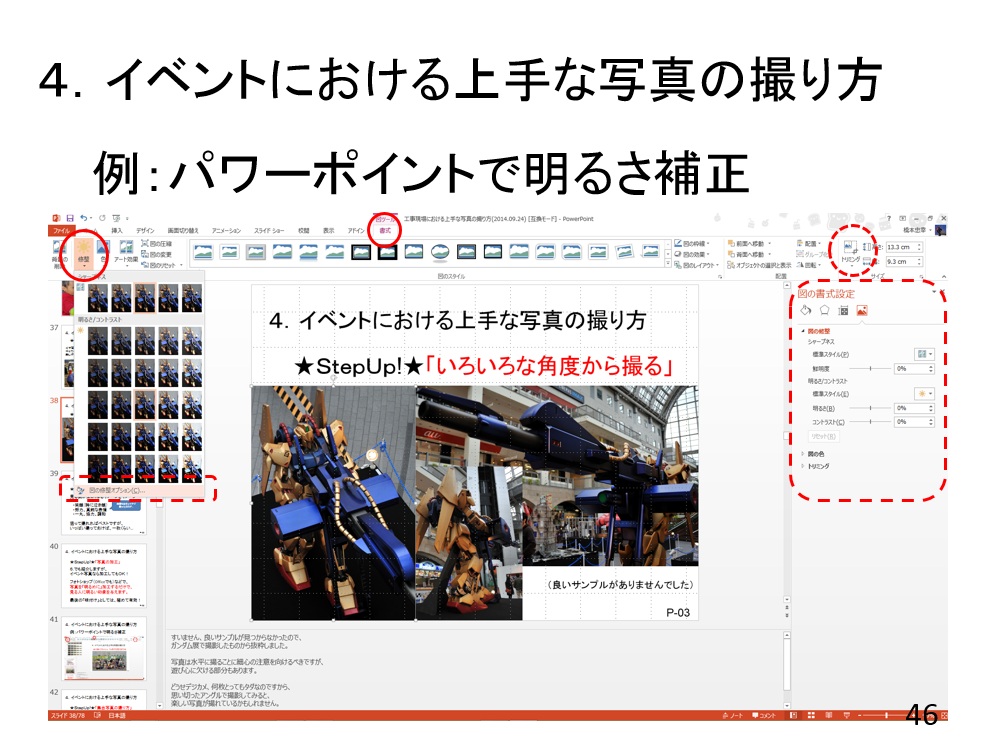The width and height of the screenshot is (999, 747).
Task: Expand the トリミング section in format pane
Action: click(802, 466)
